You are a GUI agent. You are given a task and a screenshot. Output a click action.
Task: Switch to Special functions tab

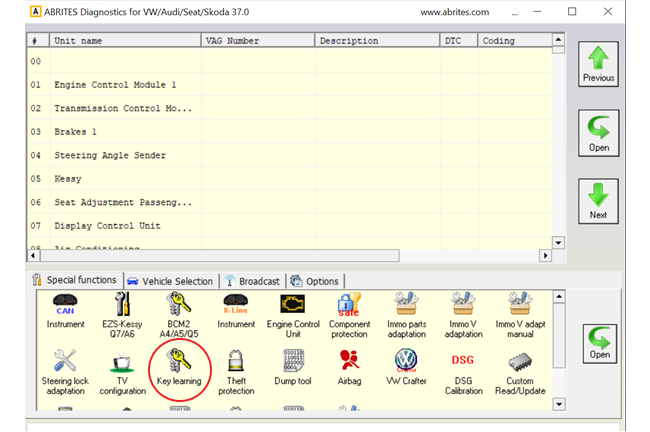pos(75,280)
